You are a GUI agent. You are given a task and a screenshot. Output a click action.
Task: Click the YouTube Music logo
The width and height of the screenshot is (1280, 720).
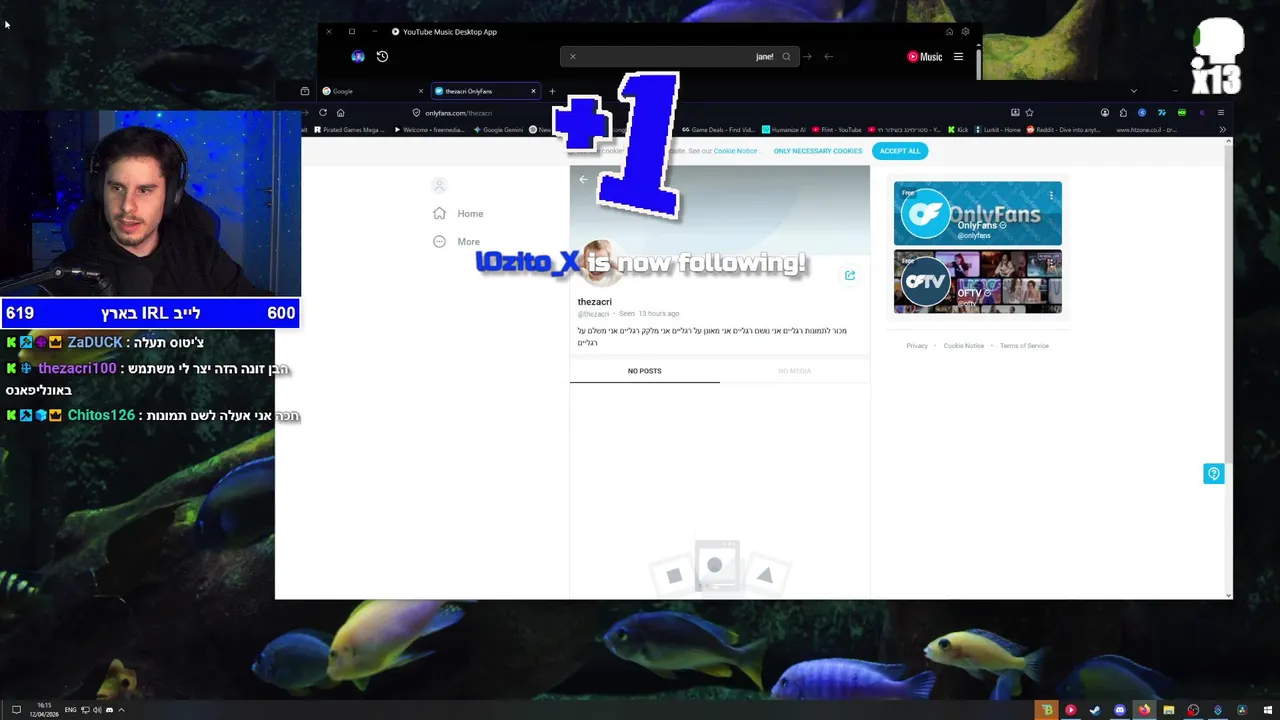[924, 57]
